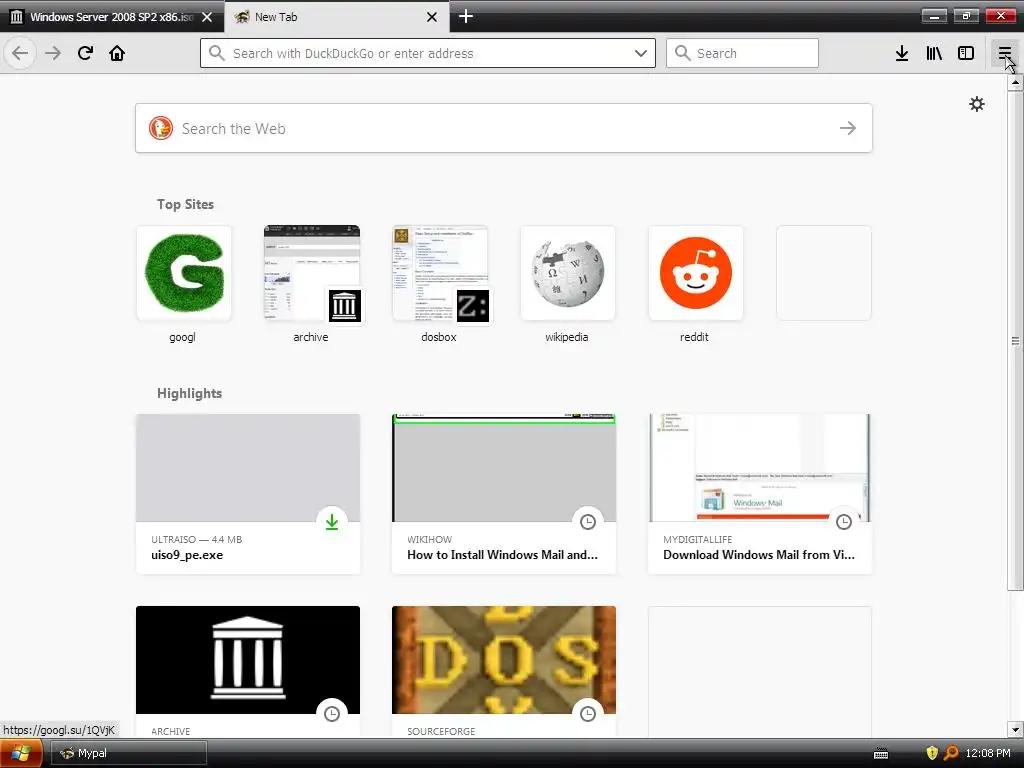The image size is (1024, 768).
Task: Click magnifier icon in the Search box
Action: coord(682,53)
